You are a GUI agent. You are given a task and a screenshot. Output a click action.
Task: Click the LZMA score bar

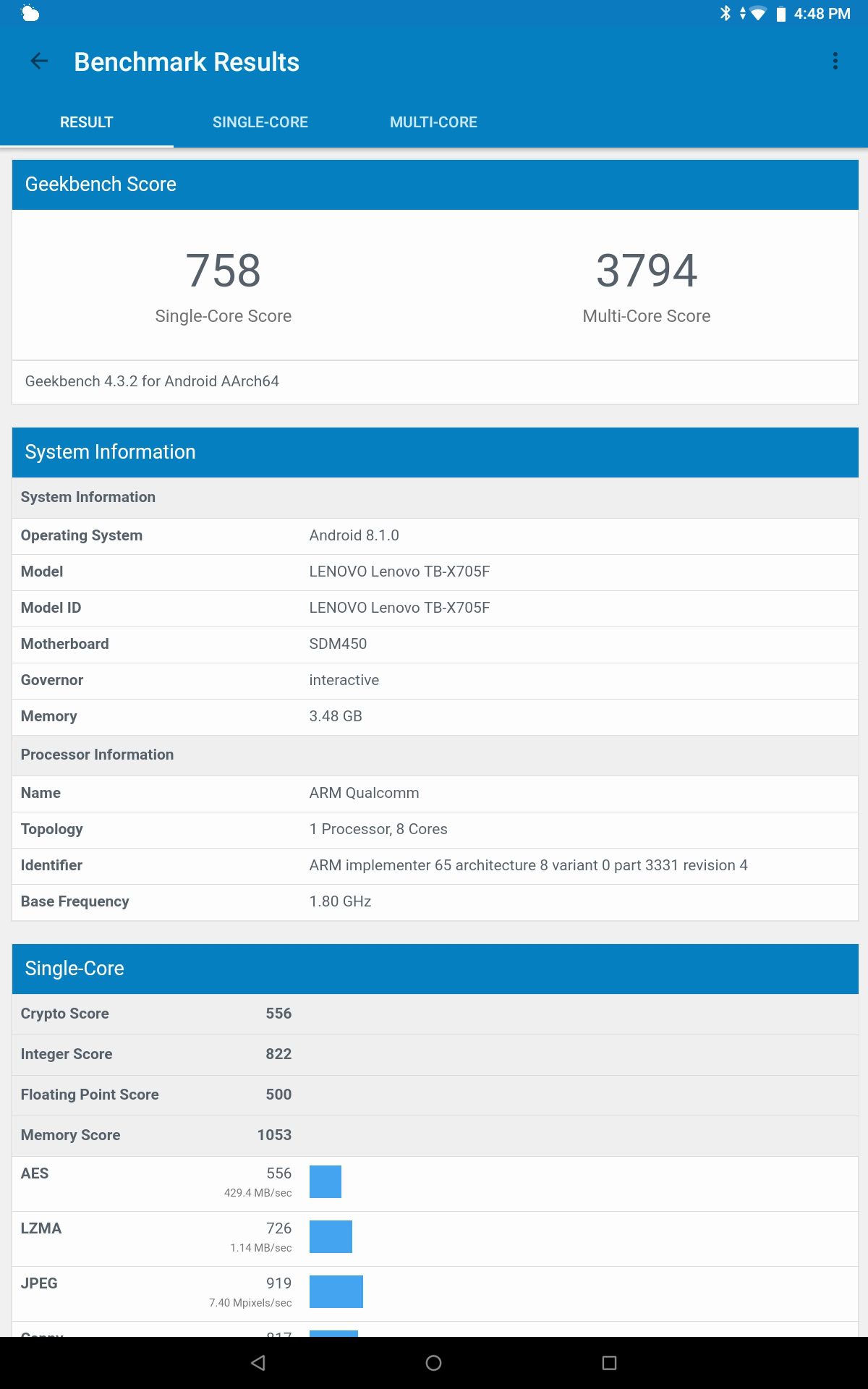[331, 1236]
